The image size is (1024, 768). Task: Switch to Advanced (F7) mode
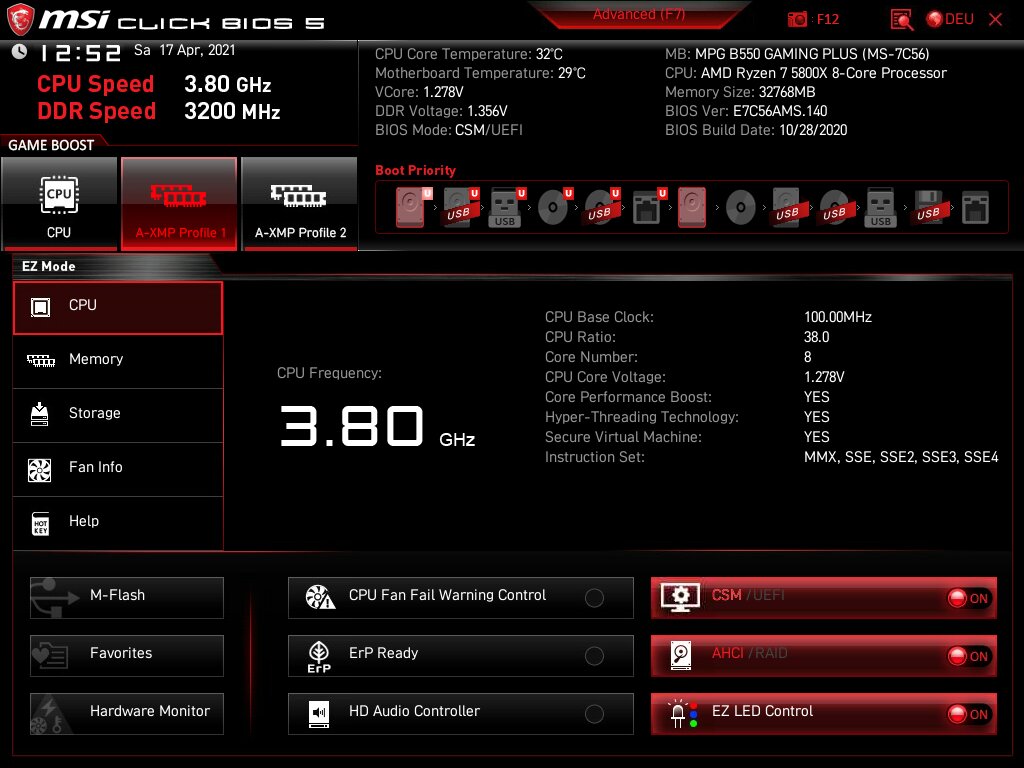(639, 14)
